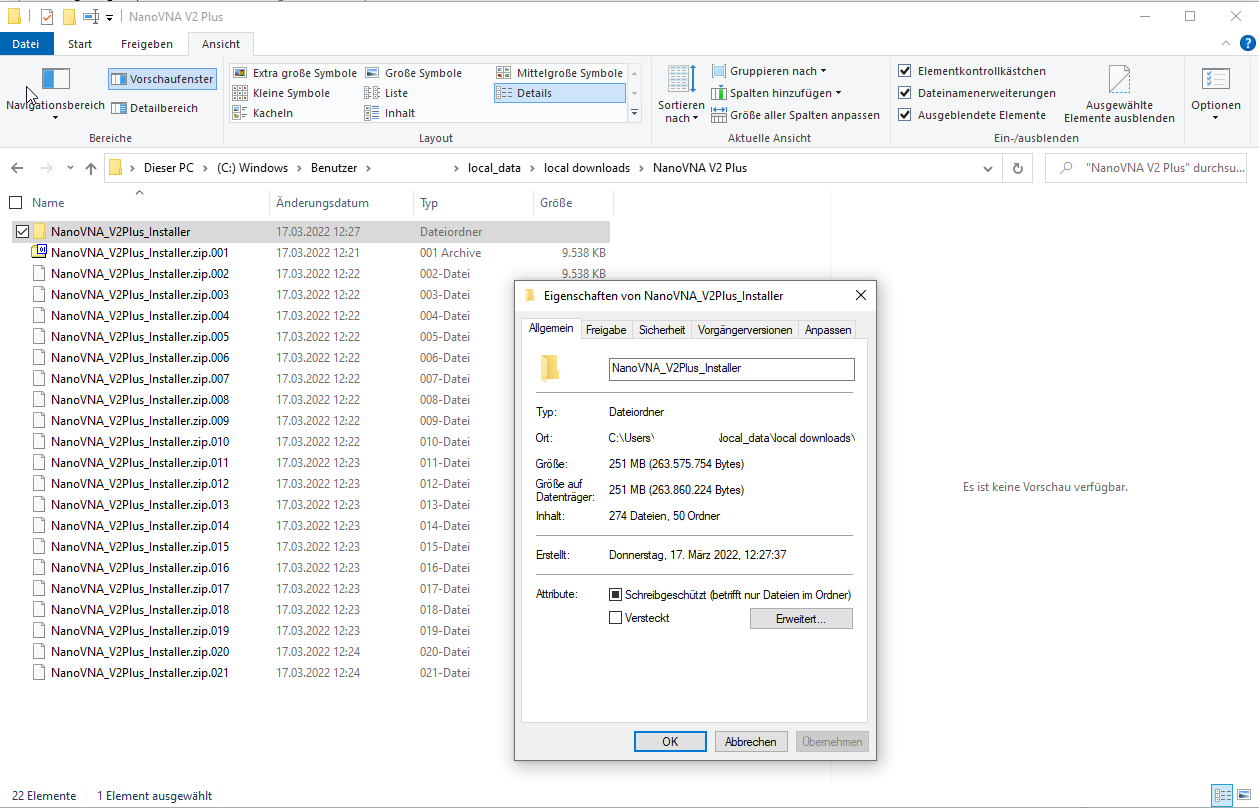
Task: Click Ausgewählte Elemente ausblenden
Action: click(1119, 94)
